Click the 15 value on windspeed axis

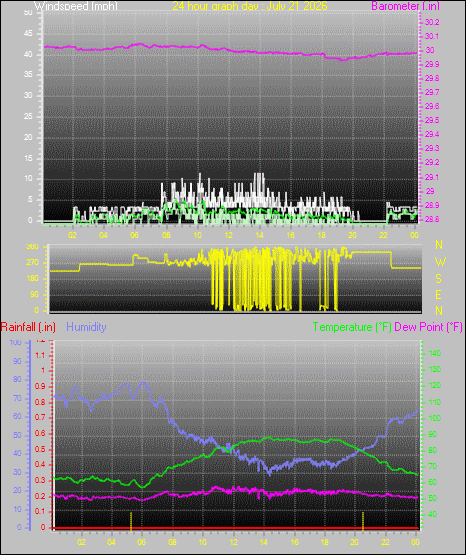28,158
